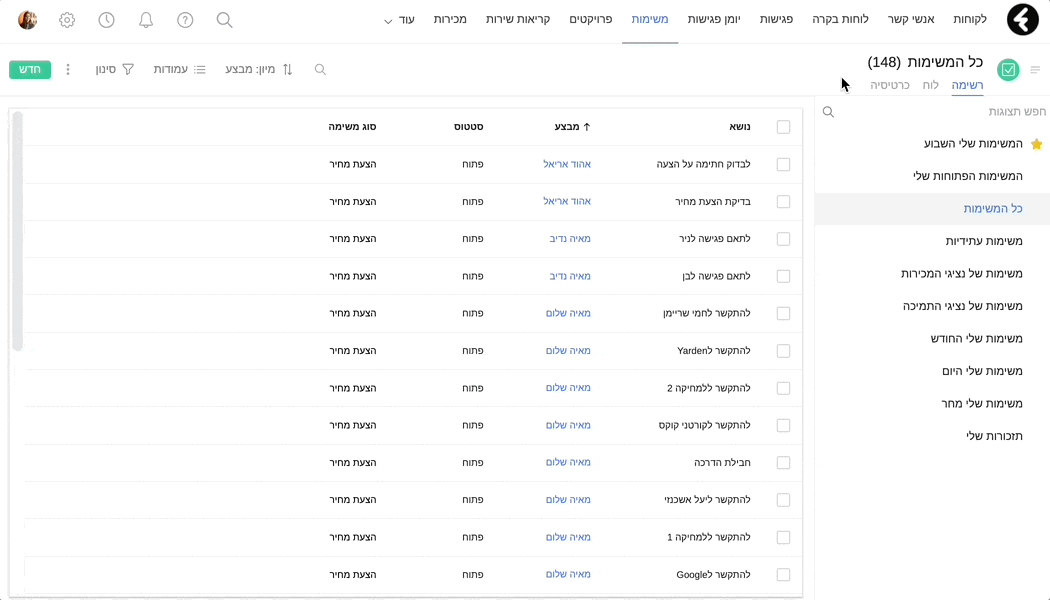
Task: Check the row לתאם פגישה לבן
Action: [x=783, y=276]
